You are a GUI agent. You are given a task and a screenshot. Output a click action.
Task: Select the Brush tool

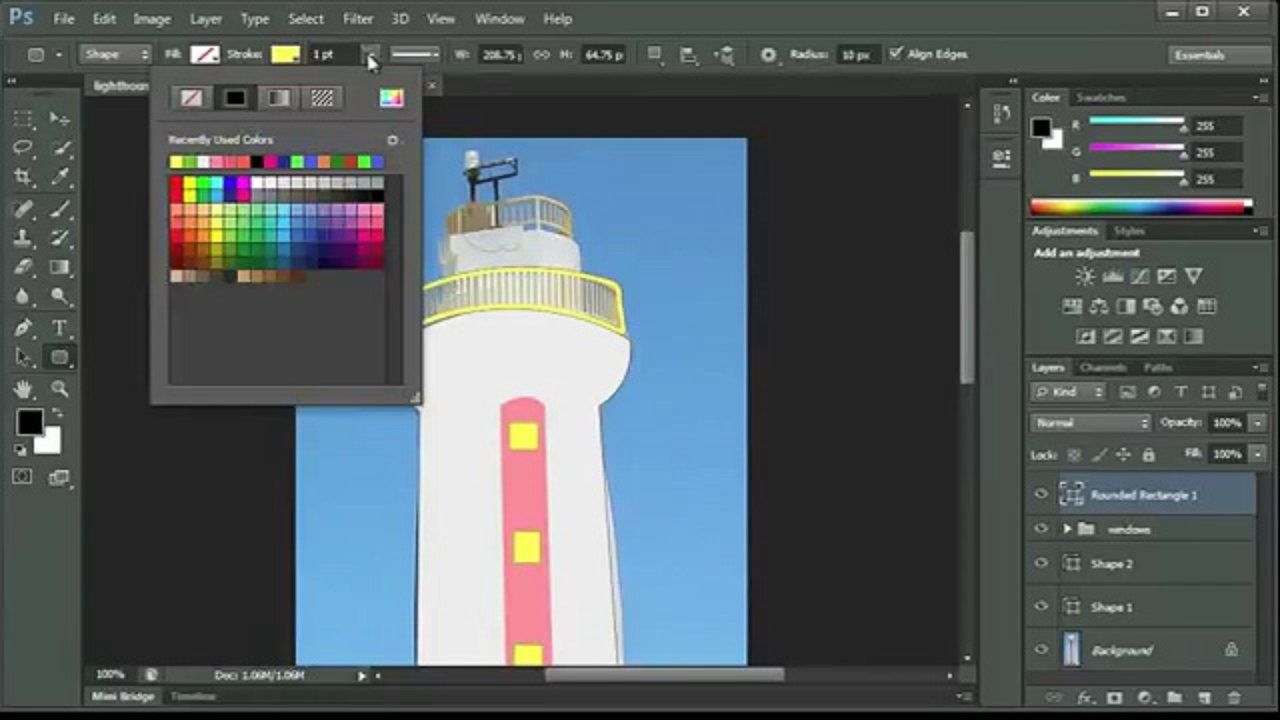(60, 209)
